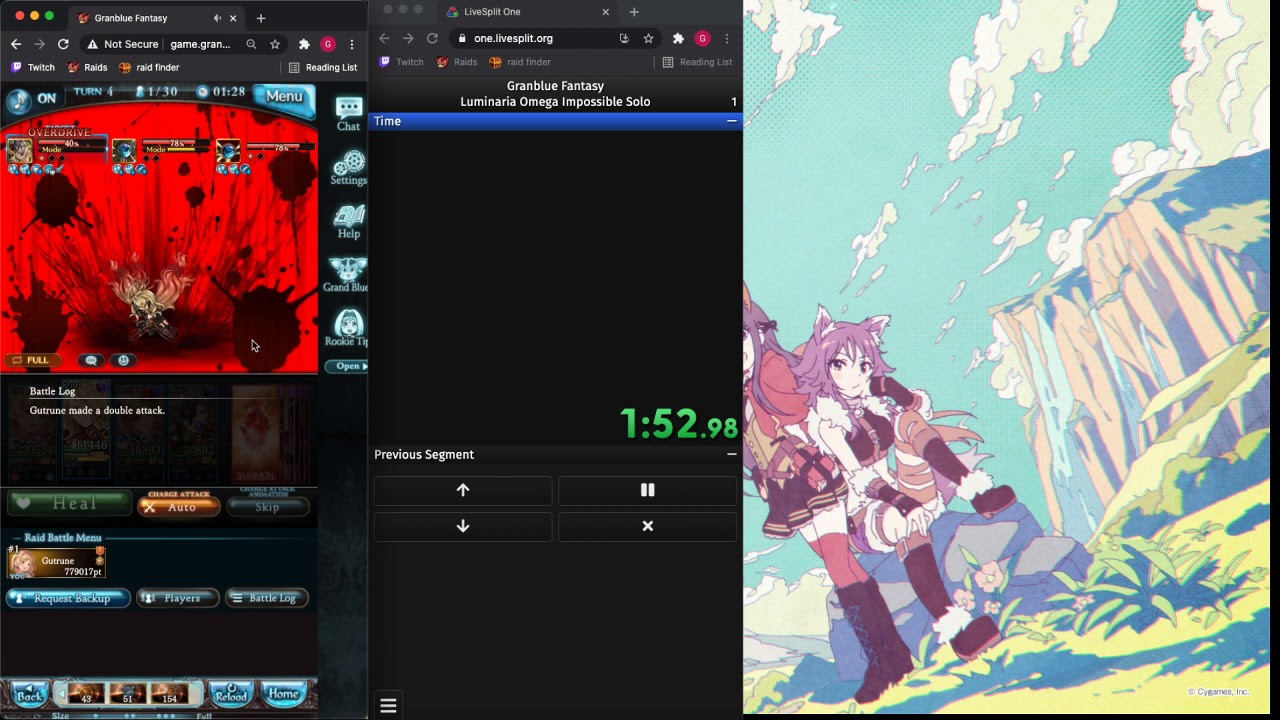This screenshot has height=720, width=1280.
Task: Click LiveSplit up arrow (undo split) button
Action: (x=463, y=490)
